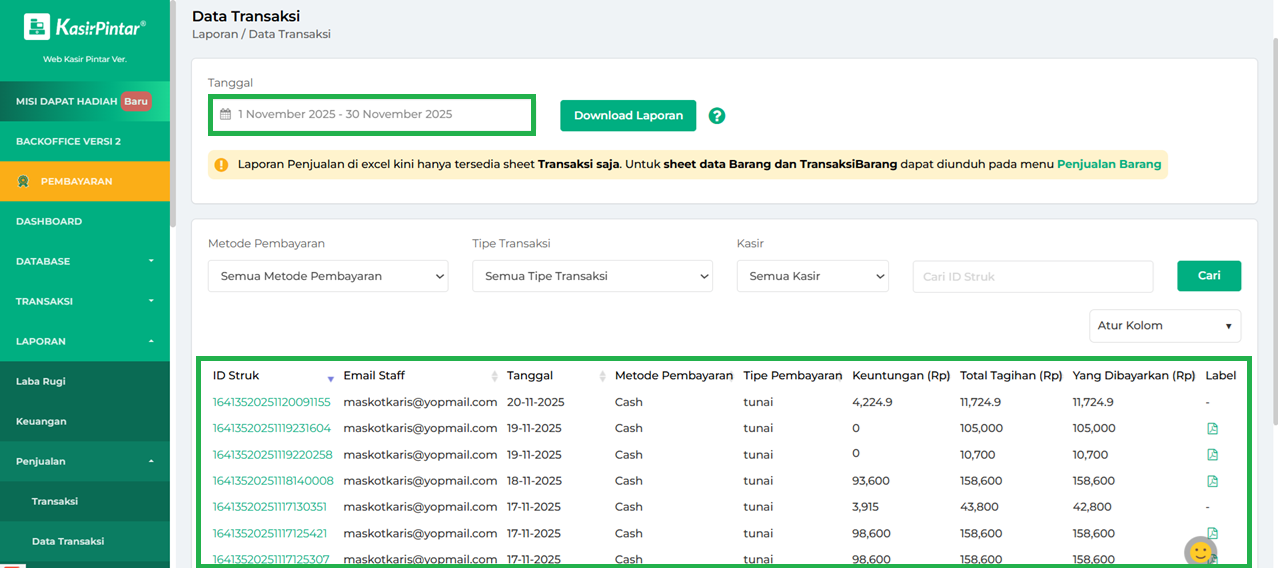Open the Atur Kolom column selector
Viewport: 1278px width, 568px height.
tap(1164, 326)
